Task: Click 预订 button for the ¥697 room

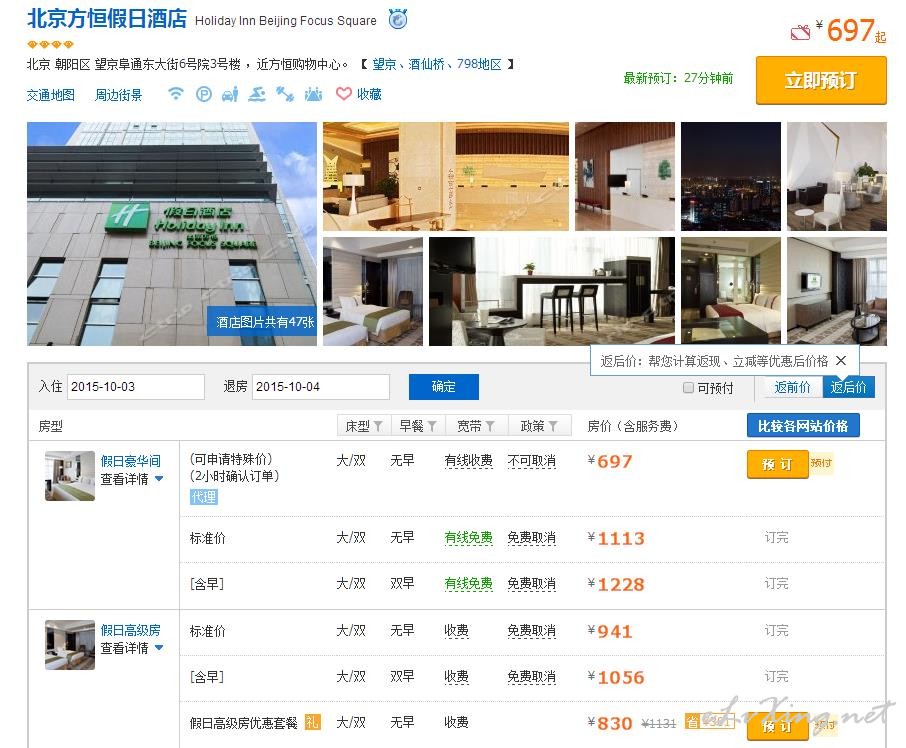Action: pyautogui.click(x=777, y=464)
